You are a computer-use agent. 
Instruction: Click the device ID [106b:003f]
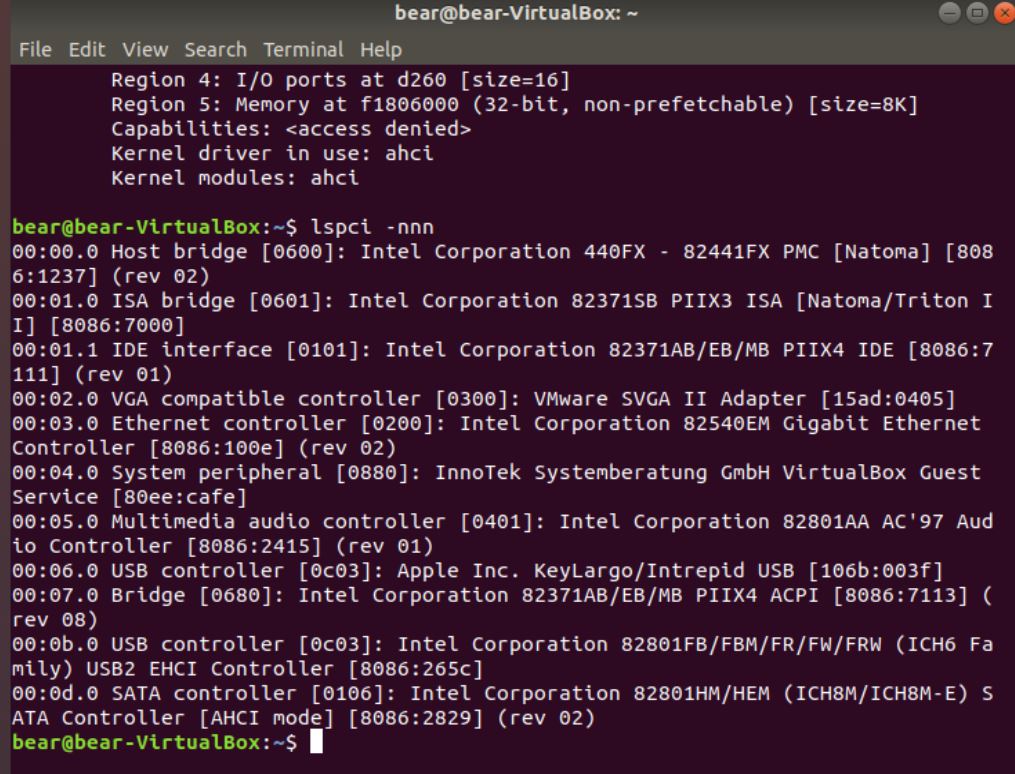[875, 571]
